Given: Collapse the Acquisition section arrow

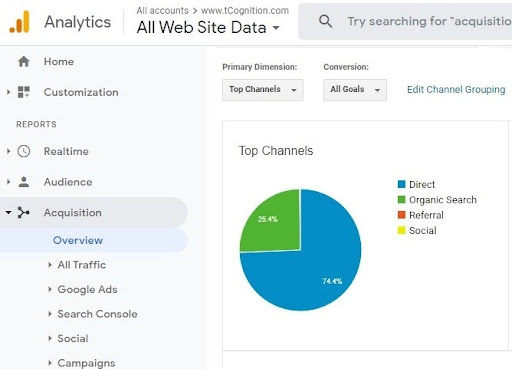Looking at the screenshot, I should coord(8,212).
